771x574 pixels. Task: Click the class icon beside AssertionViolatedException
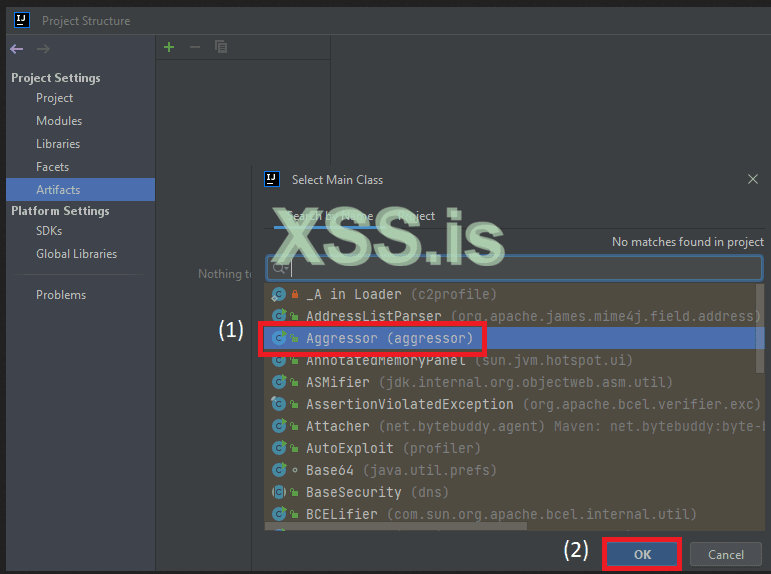(278, 404)
